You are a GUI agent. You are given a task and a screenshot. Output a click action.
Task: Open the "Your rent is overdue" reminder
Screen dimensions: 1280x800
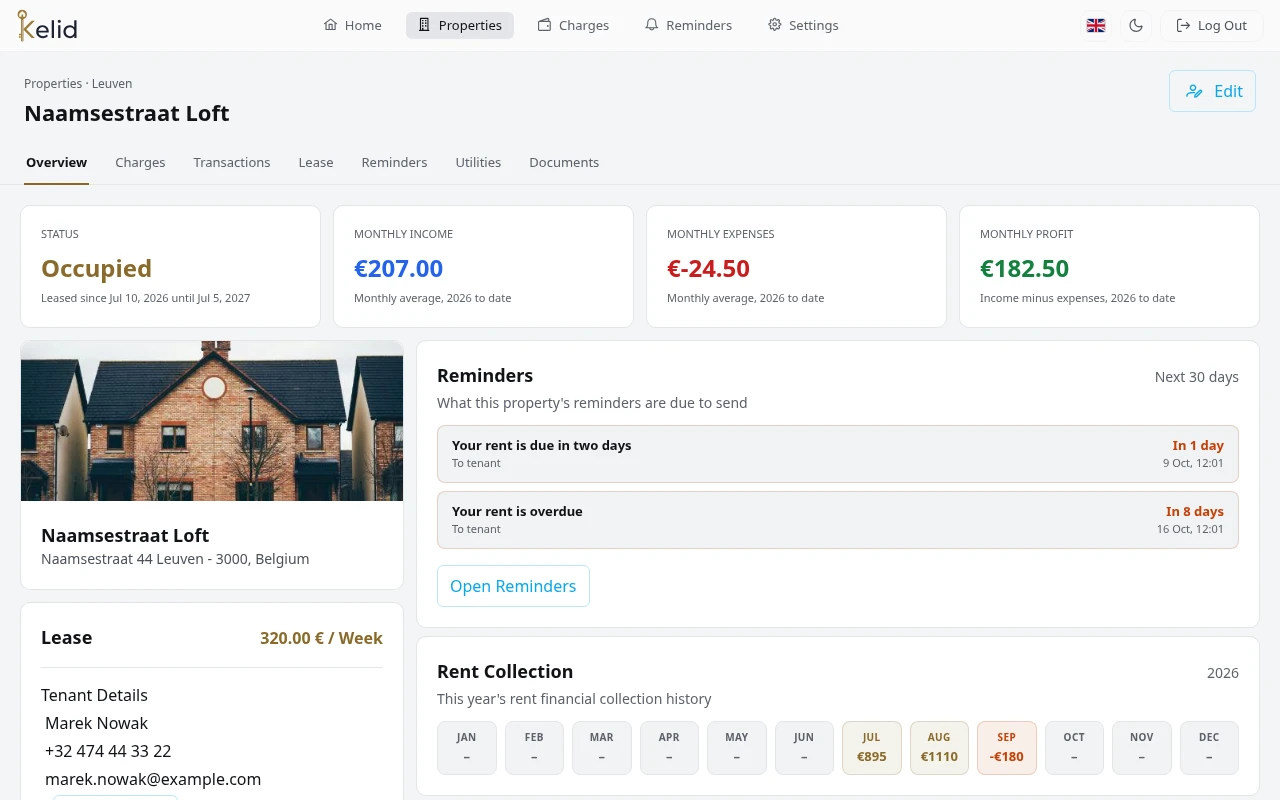pos(838,520)
